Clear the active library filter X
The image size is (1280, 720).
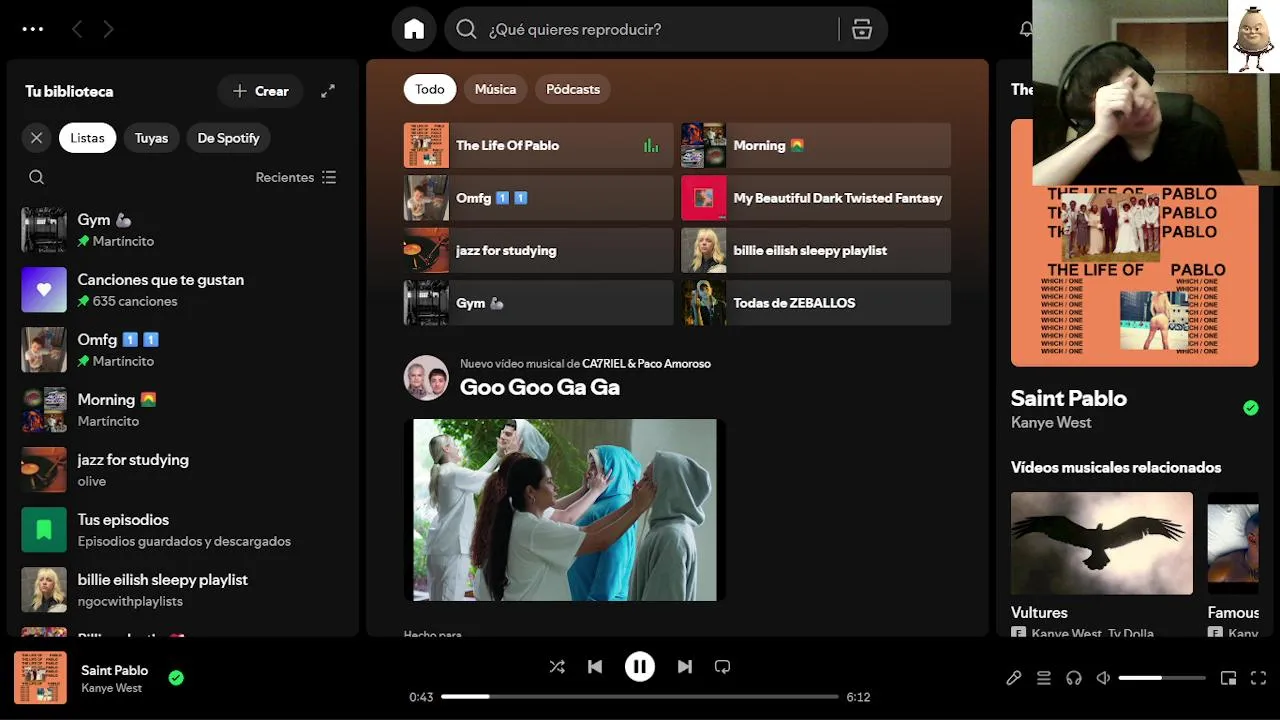37,138
